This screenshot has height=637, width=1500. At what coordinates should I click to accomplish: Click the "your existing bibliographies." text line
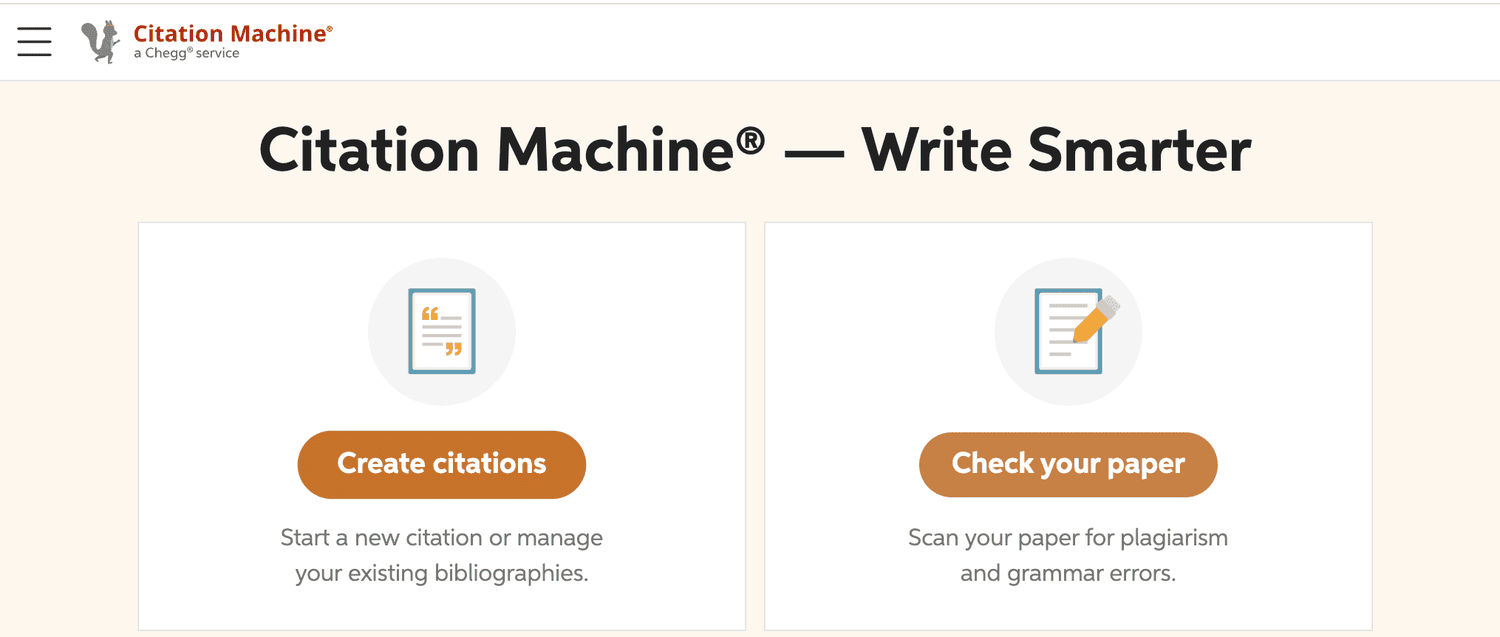click(x=442, y=574)
